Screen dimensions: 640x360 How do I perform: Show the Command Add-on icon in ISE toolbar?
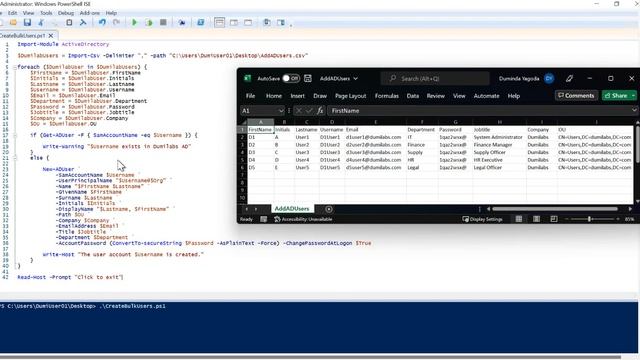[x=281, y=23]
